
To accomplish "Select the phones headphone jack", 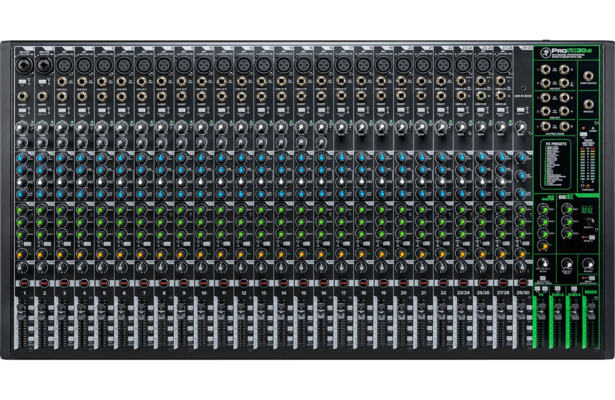I will tap(588, 104).
